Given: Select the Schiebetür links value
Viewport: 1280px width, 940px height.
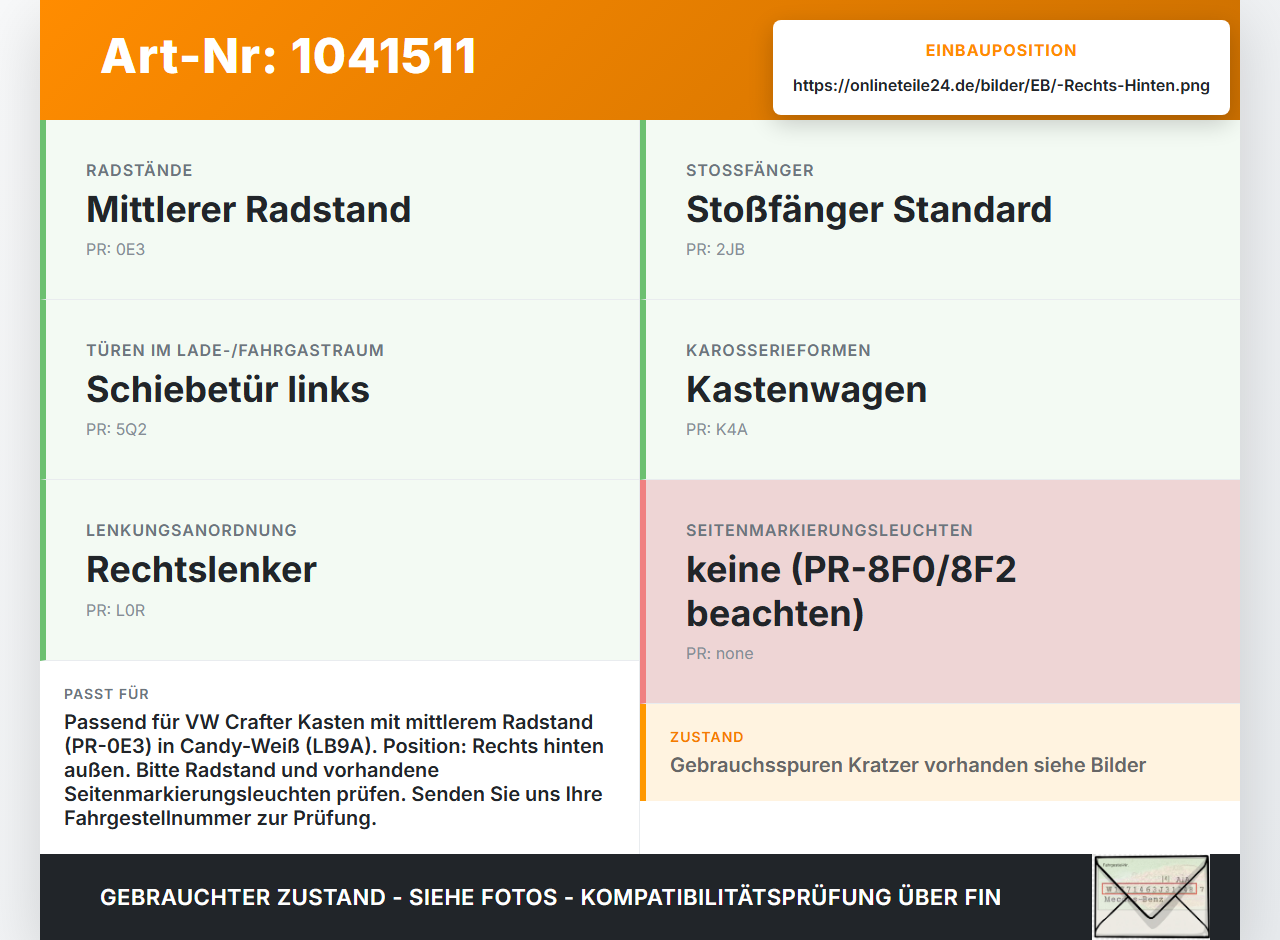Looking at the screenshot, I should (x=228, y=389).
